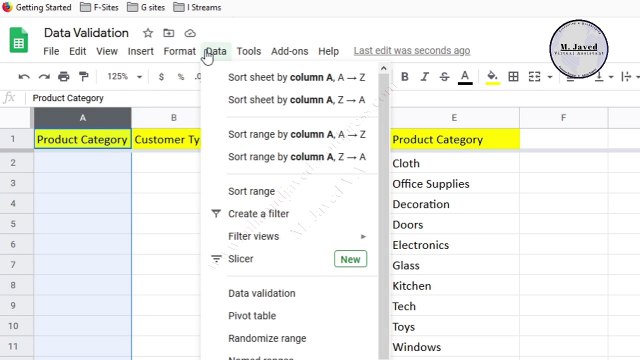The image size is (640, 360).
Task: Toggle strikethrough formatting
Action: (444, 77)
